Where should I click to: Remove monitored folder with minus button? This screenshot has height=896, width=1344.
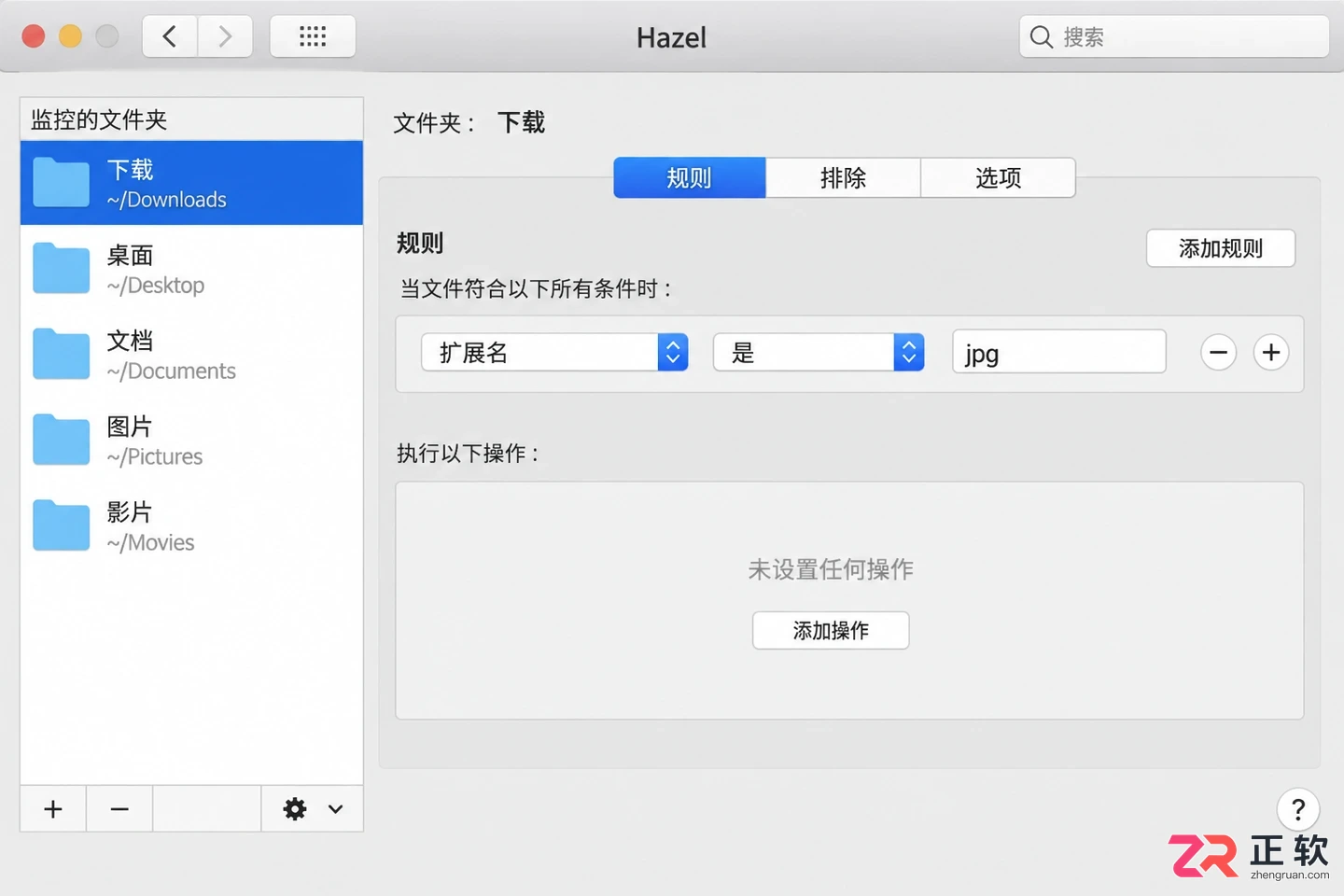point(119,808)
